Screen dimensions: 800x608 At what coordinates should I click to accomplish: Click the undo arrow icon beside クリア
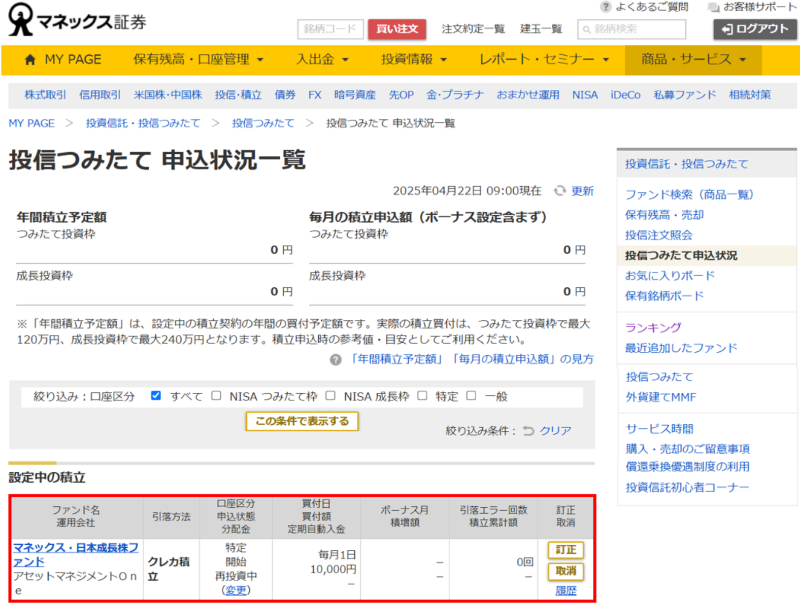click(529, 430)
